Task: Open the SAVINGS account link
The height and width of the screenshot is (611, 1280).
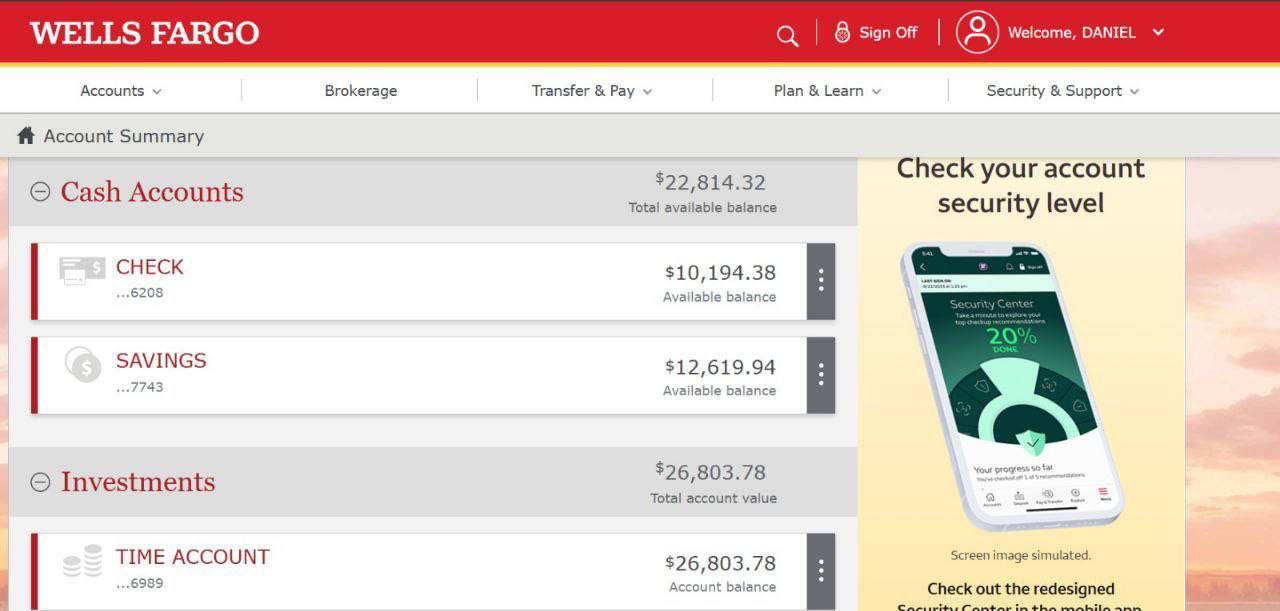Action: (x=161, y=361)
